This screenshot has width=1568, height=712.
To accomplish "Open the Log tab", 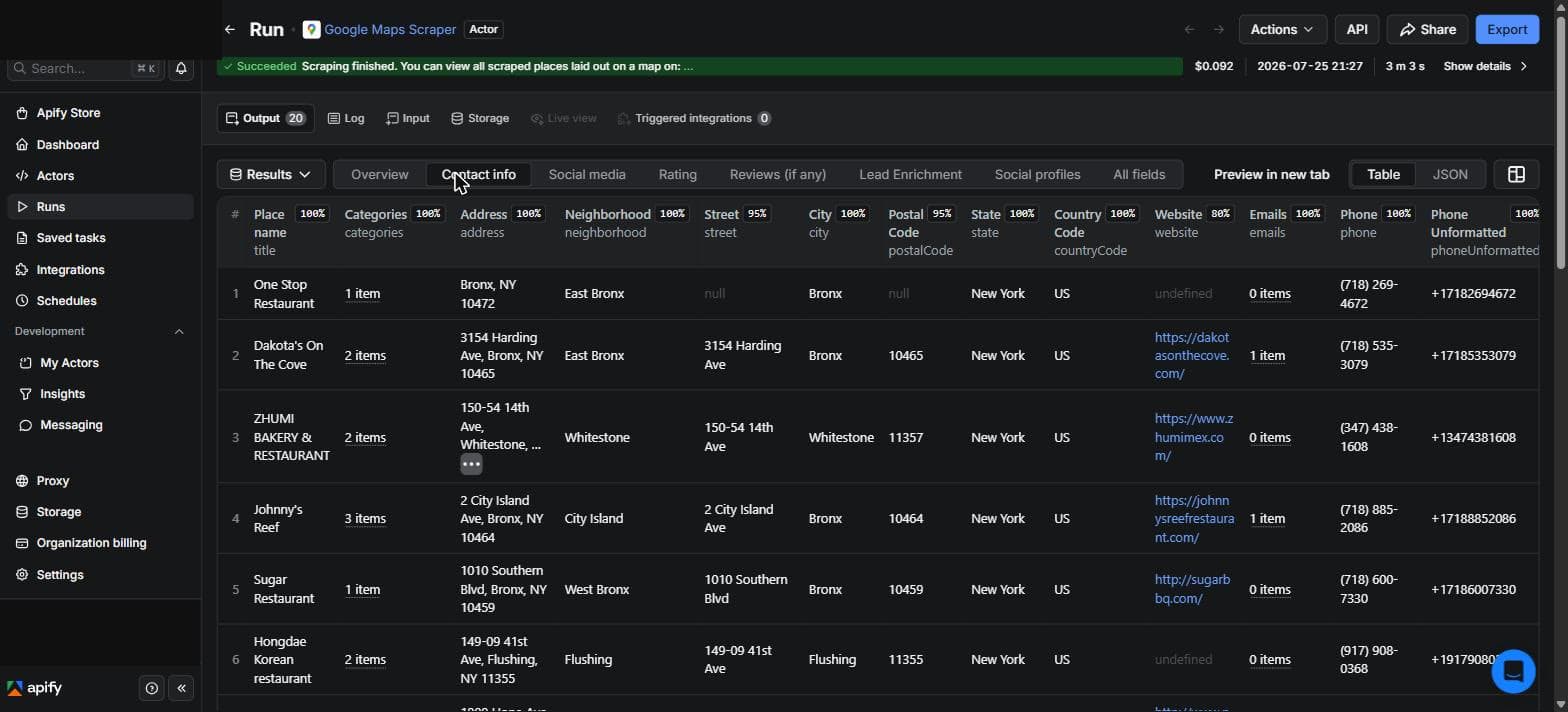I will [x=346, y=118].
